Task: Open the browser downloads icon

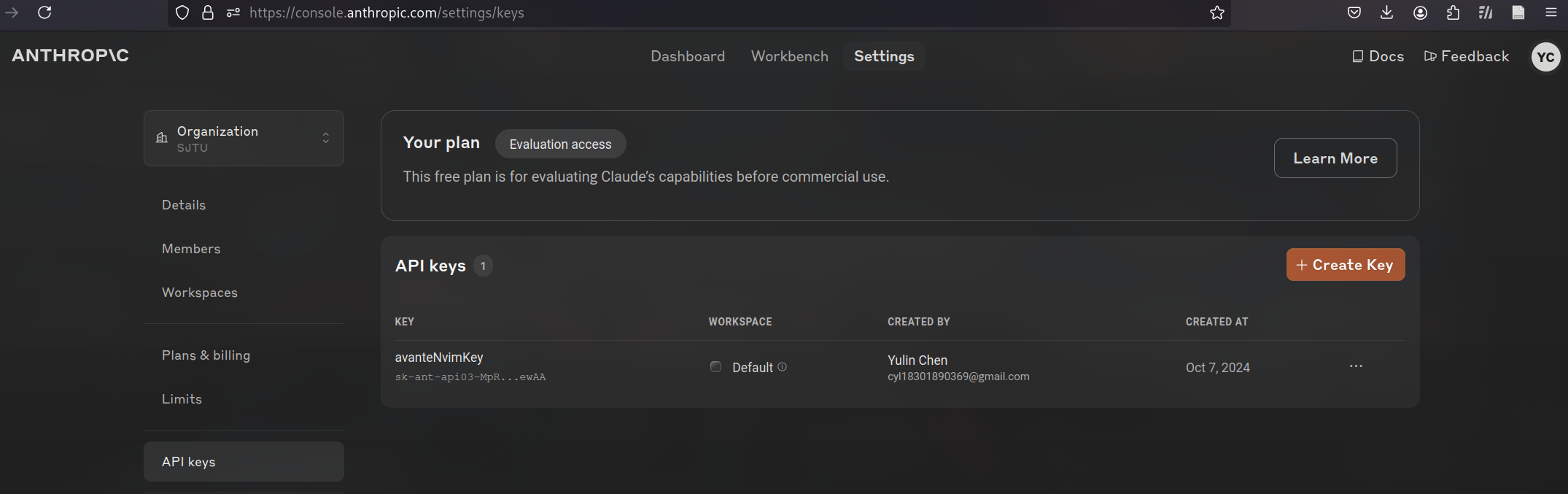Action: [1386, 12]
